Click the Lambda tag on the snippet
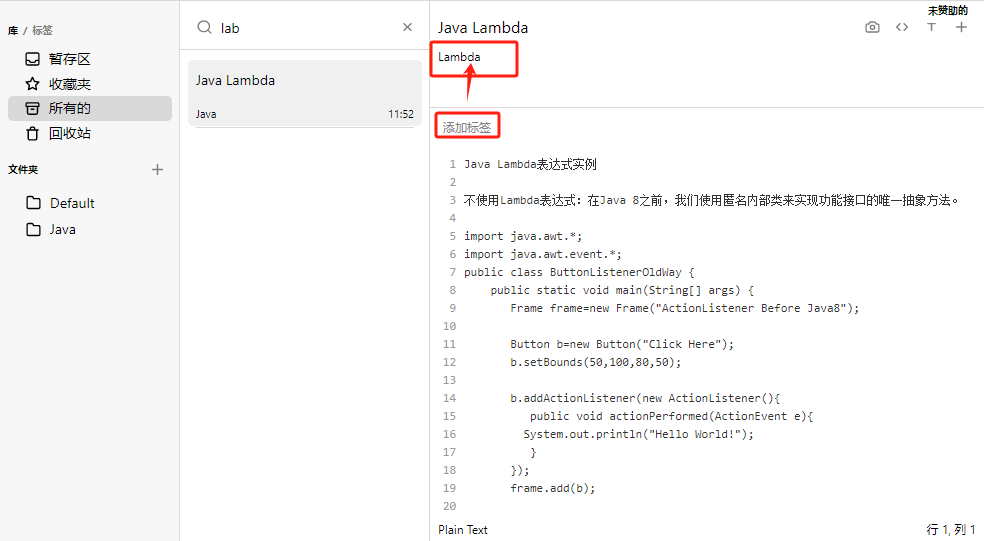 [x=459, y=57]
